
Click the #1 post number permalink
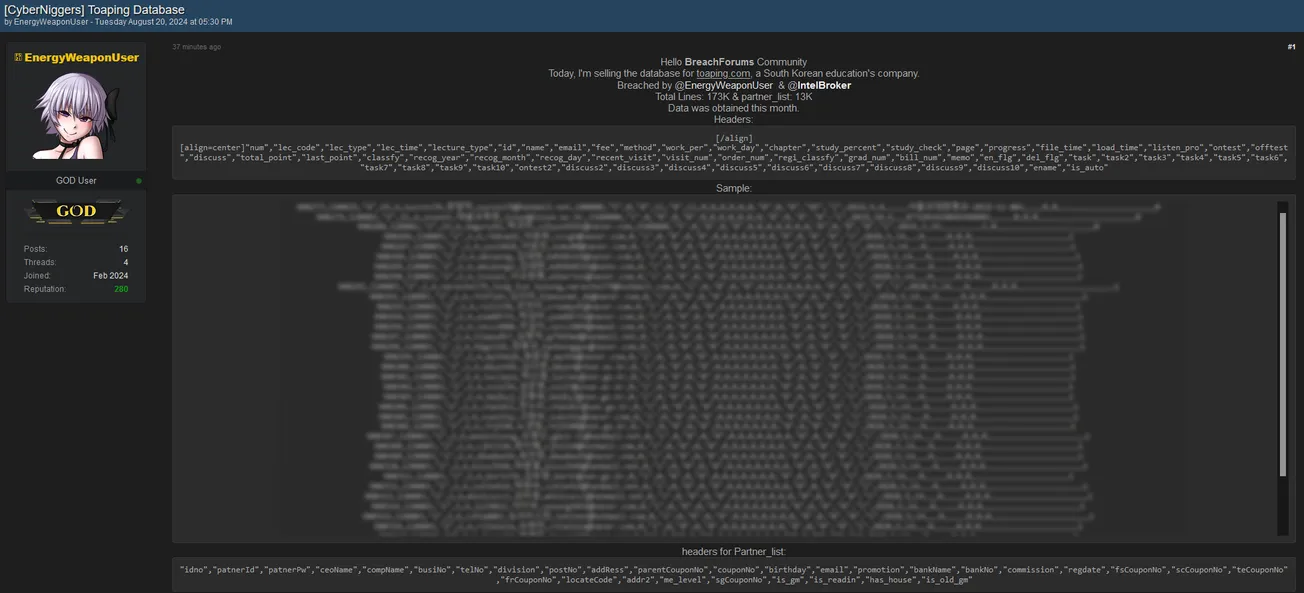click(x=1291, y=47)
